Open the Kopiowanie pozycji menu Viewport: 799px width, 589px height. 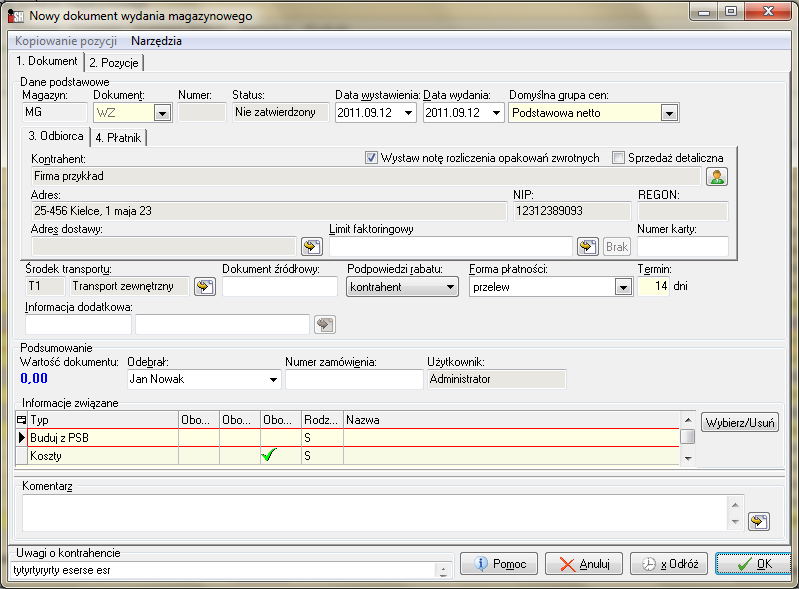[66, 41]
